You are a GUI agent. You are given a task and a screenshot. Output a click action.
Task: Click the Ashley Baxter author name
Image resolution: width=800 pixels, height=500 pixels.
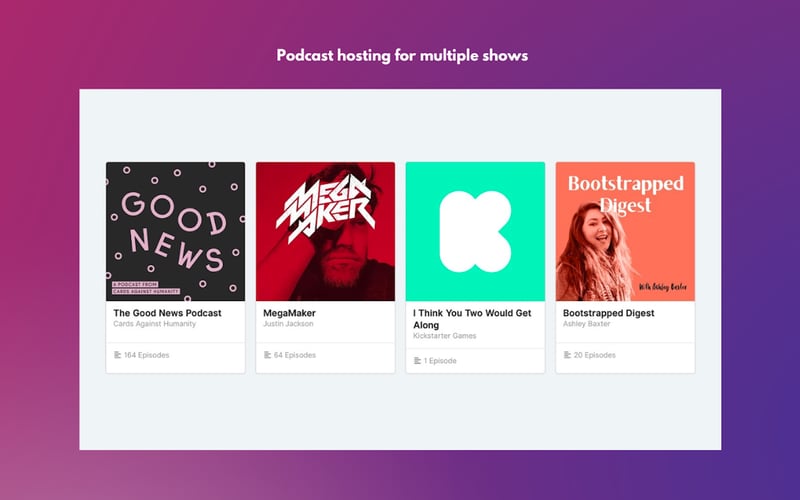click(587, 324)
